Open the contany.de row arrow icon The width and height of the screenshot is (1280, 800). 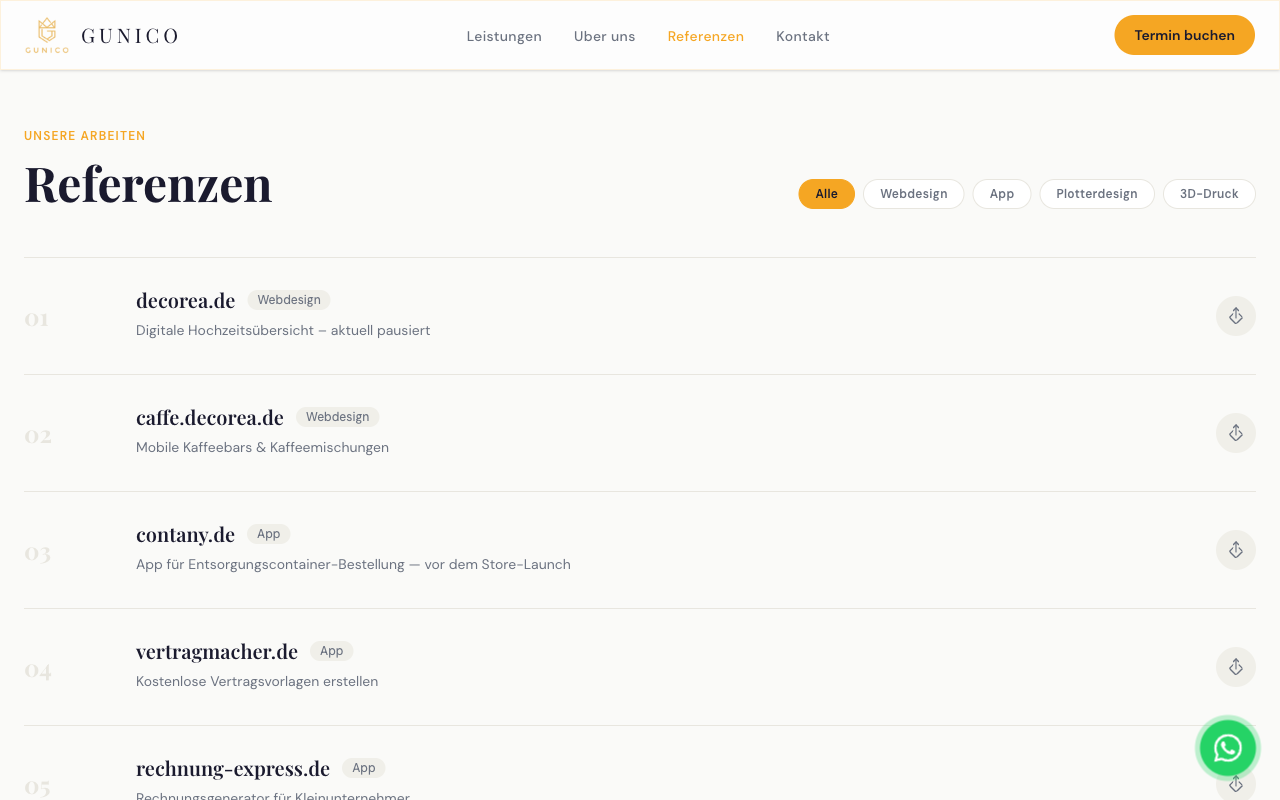[1235, 550]
